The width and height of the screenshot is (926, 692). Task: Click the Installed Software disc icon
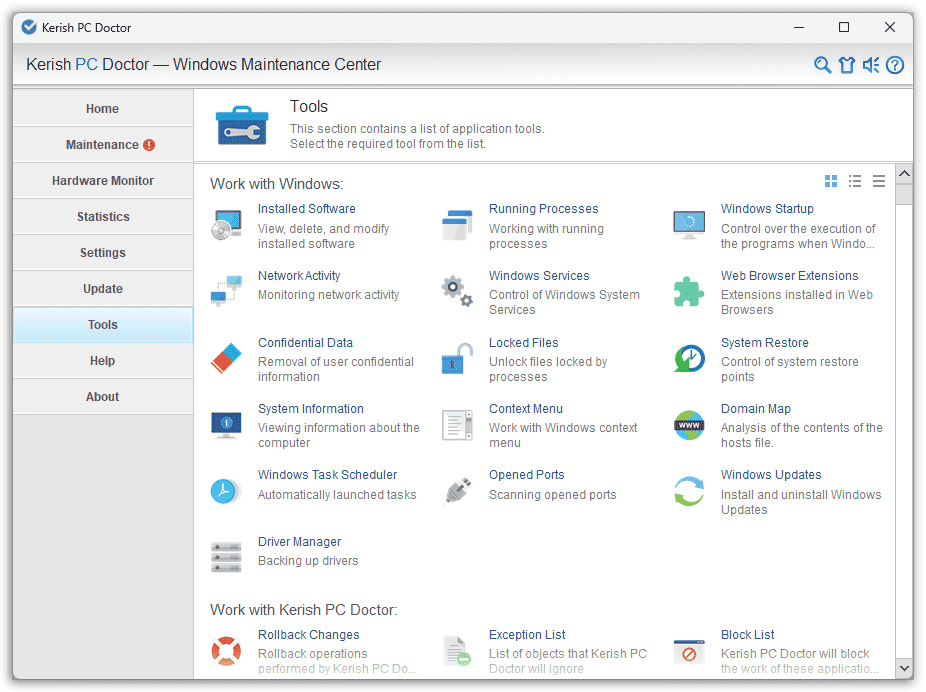pos(226,225)
